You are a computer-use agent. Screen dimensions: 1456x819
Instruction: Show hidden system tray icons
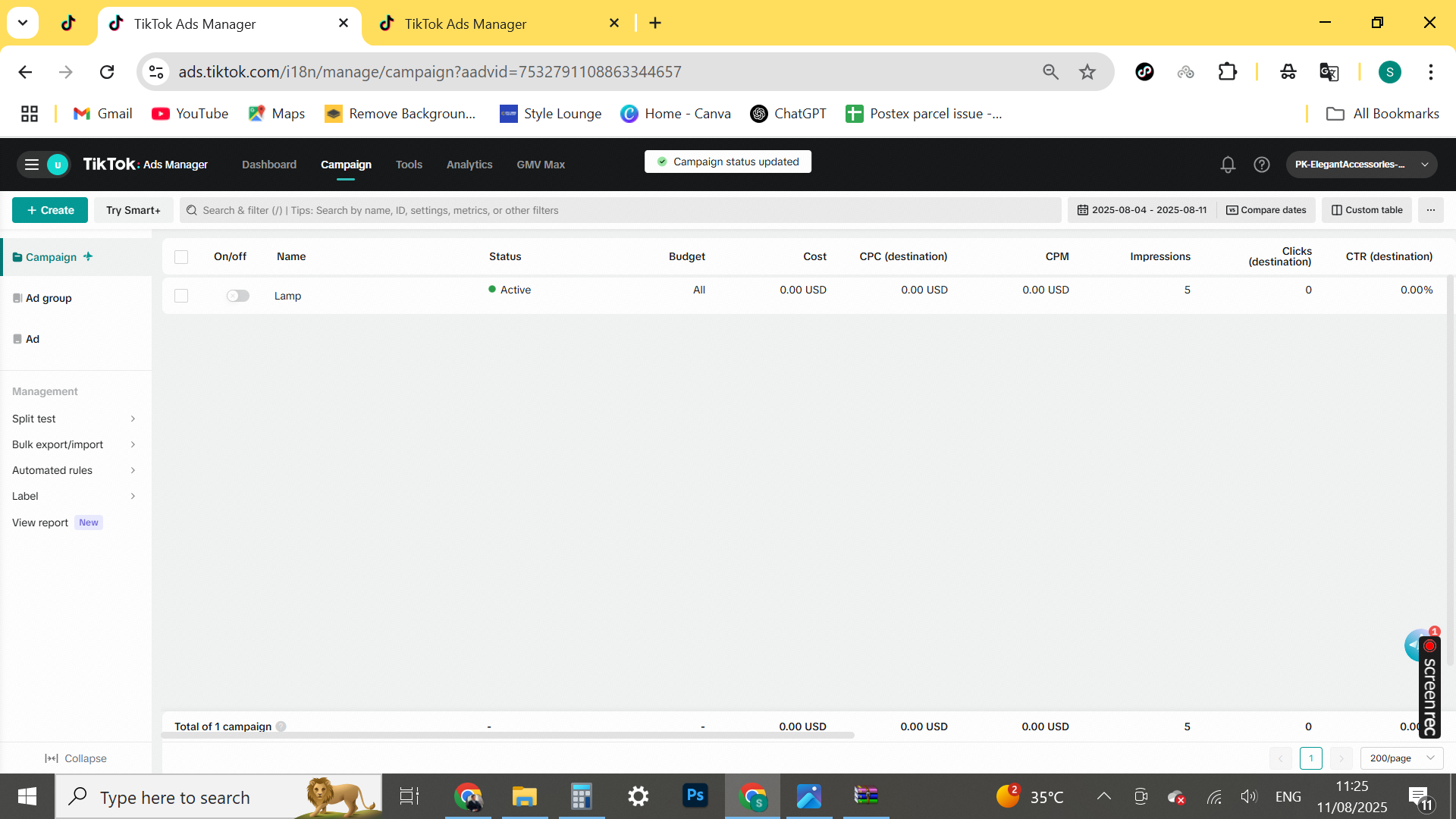tap(1104, 796)
